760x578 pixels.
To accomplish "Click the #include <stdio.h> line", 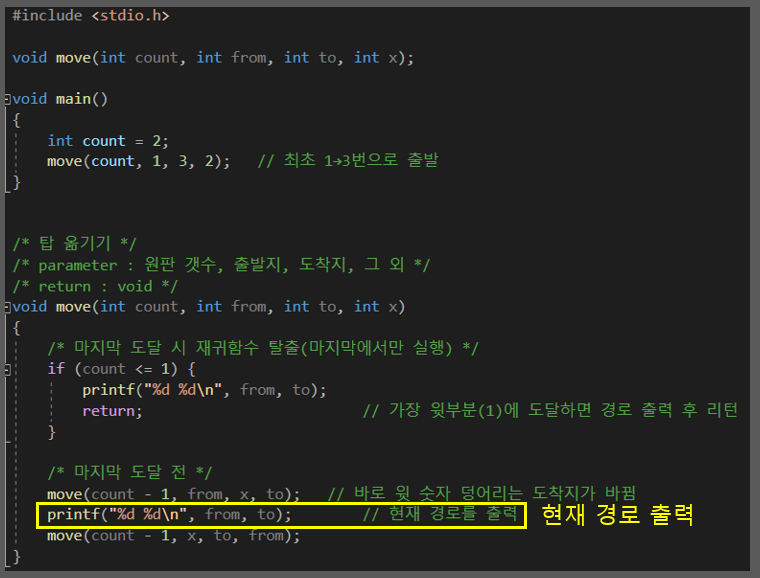I will pos(91,16).
